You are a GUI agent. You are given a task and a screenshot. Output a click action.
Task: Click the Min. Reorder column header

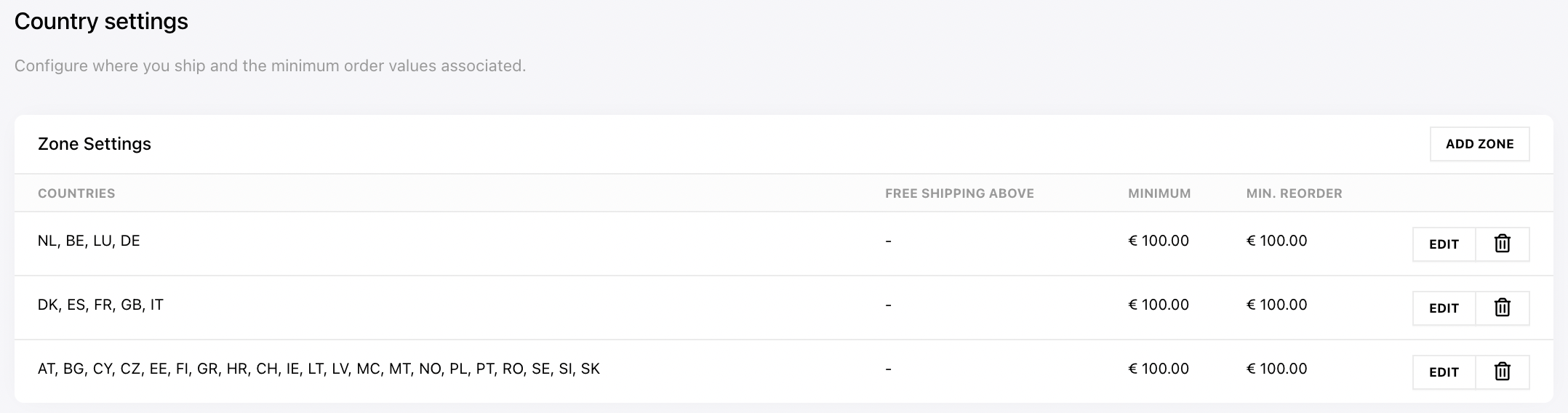1294,193
